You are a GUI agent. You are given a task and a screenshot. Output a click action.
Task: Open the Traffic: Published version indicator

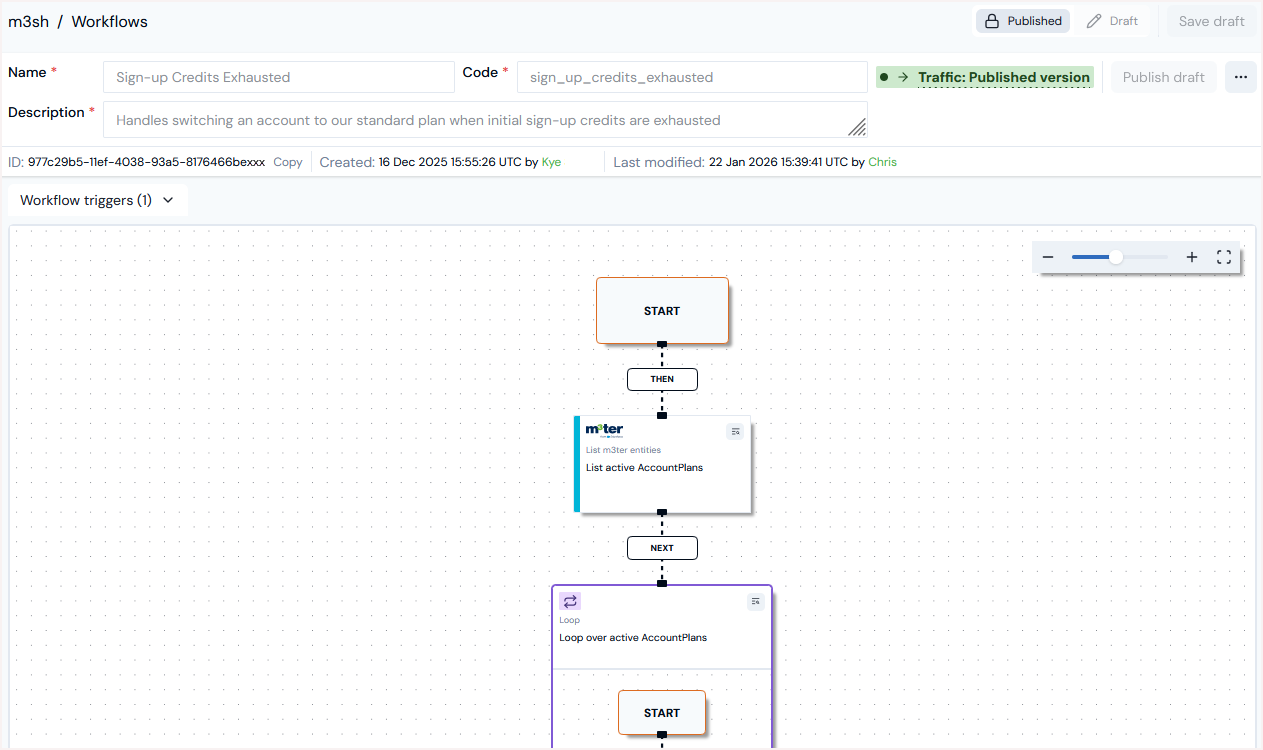tap(985, 77)
